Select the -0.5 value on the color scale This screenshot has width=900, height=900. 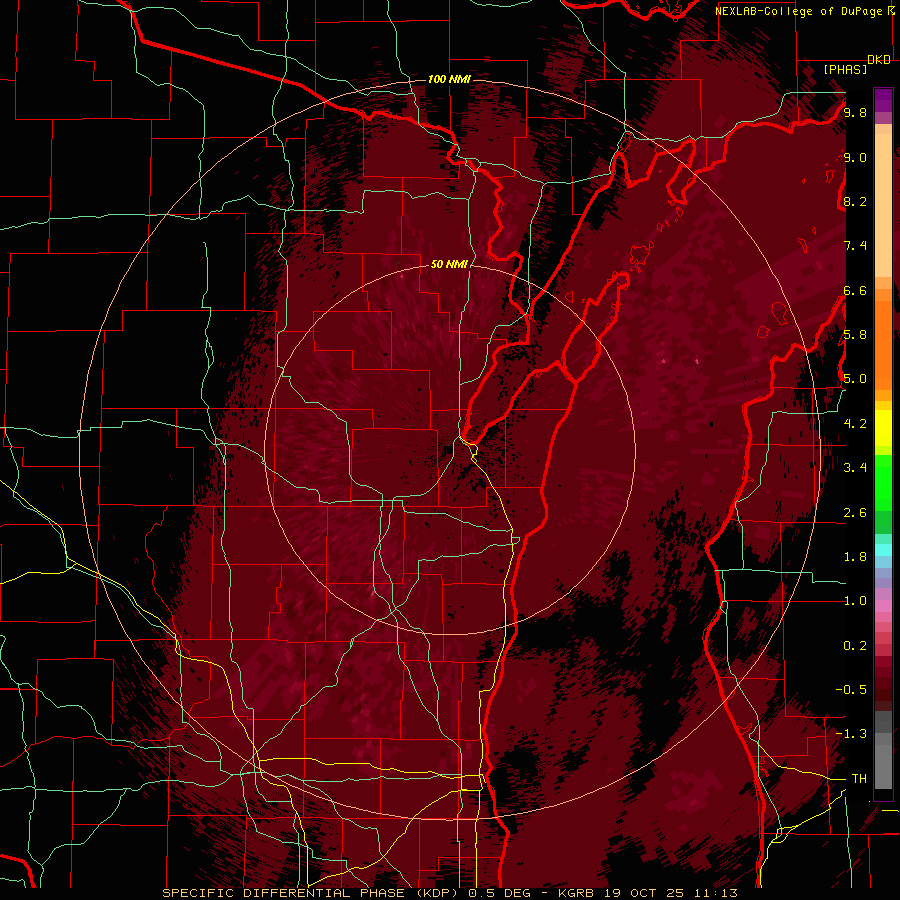click(x=851, y=690)
